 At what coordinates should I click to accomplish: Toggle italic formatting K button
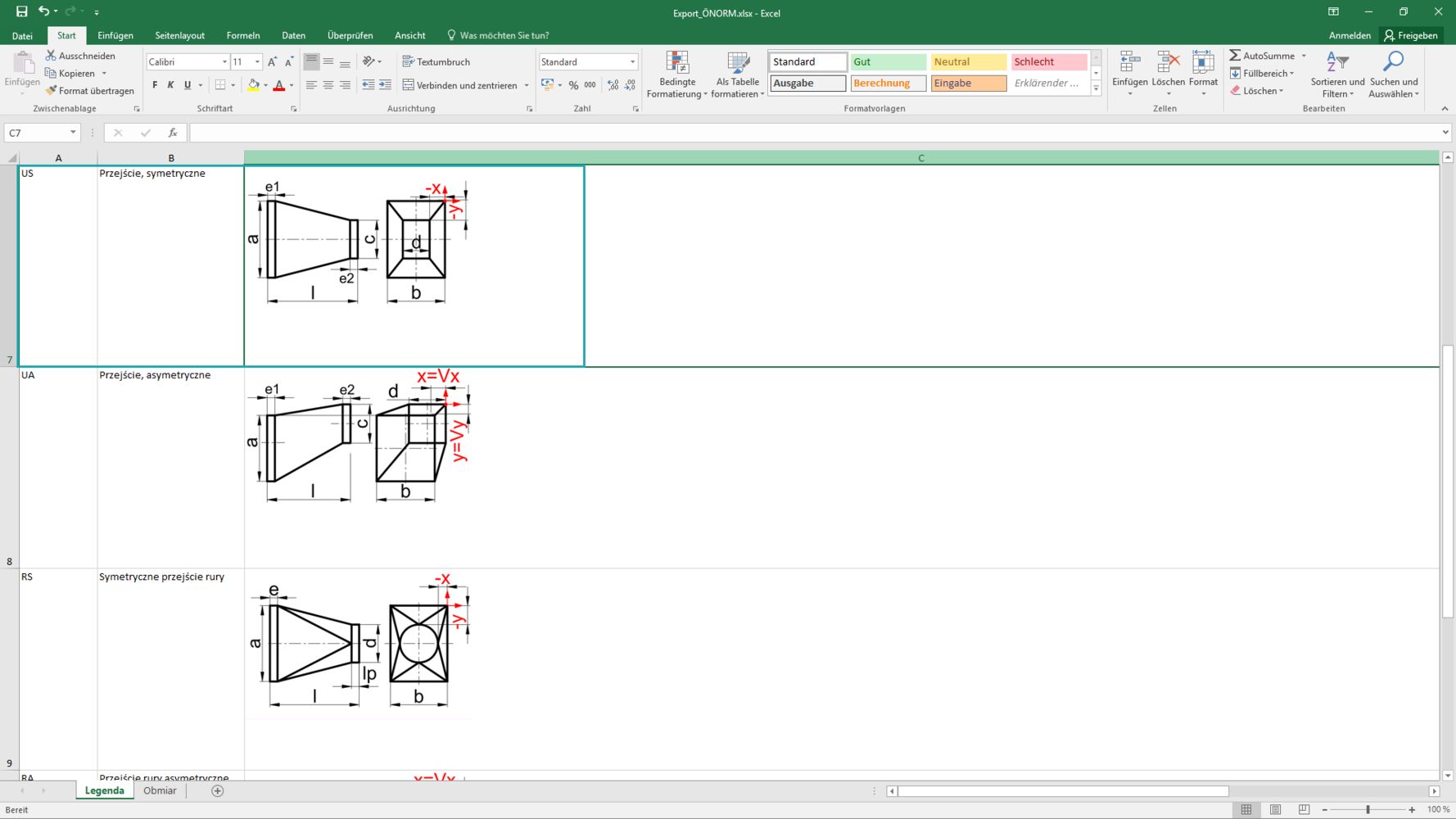170,85
